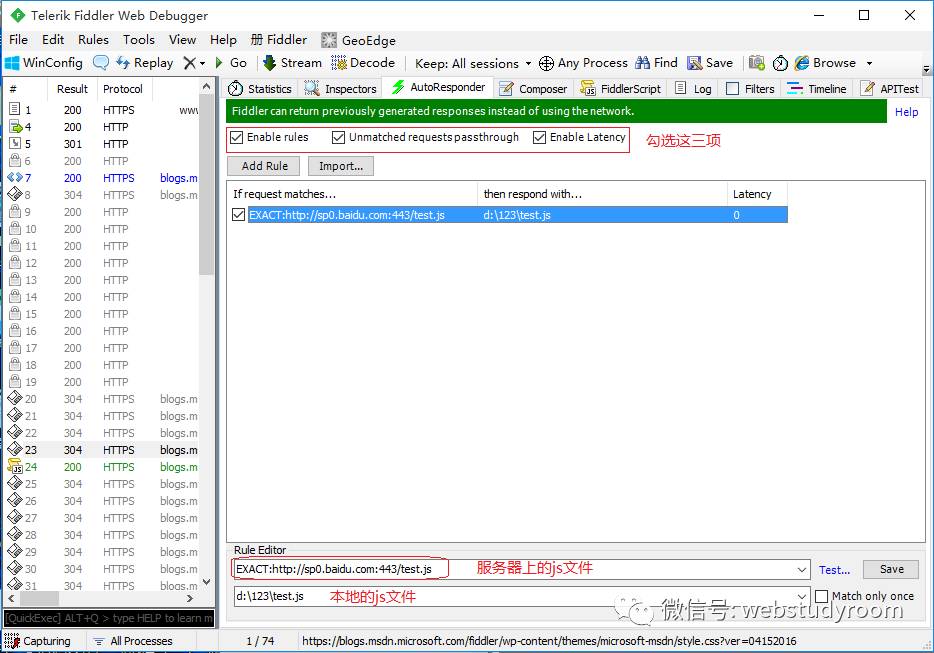The image size is (934, 653).
Task: Open the AutoResponder Help link
Action: click(x=906, y=111)
